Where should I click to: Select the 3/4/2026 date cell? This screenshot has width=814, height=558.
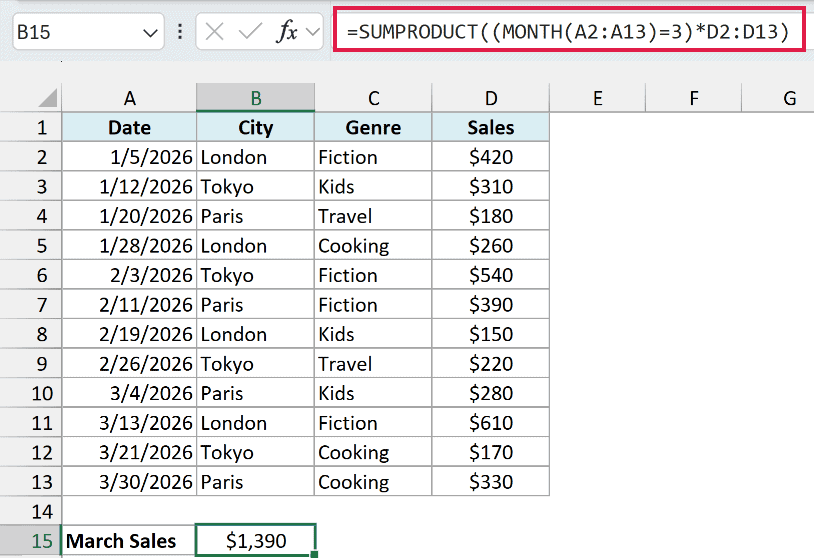point(129,393)
